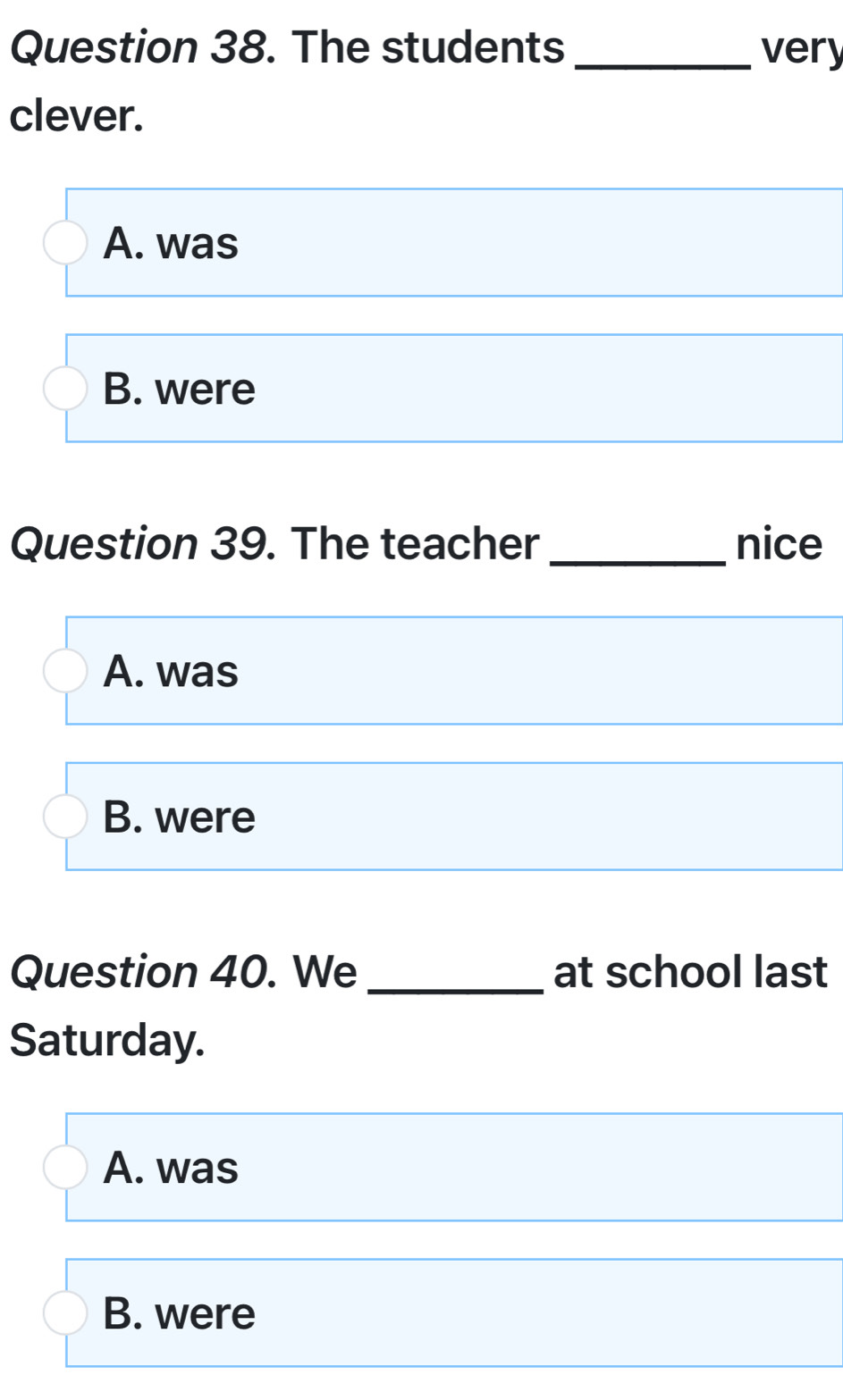Select radio button 'B. were' for Question 38
This screenshot has height=1400, width=843.
click(x=65, y=389)
